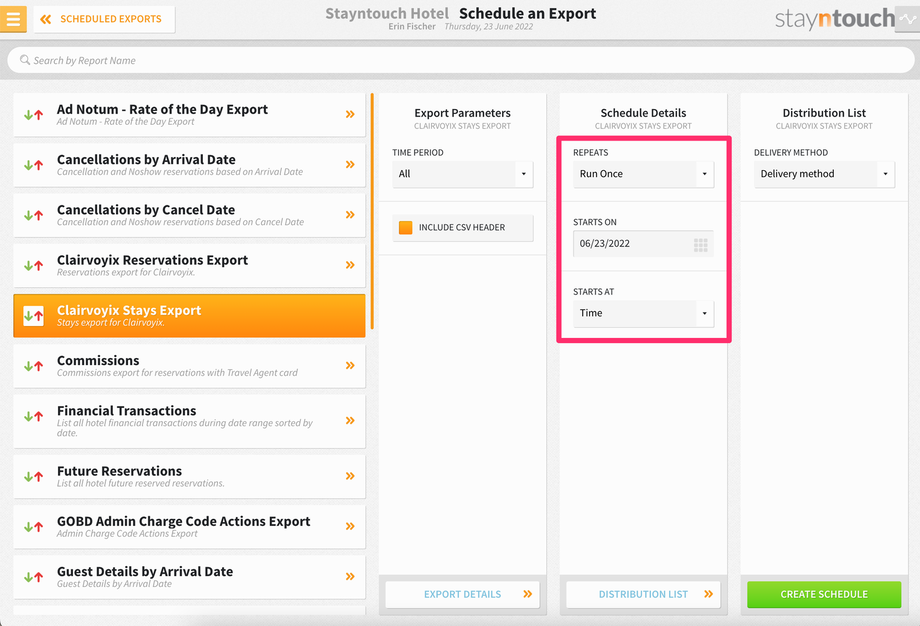Image resolution: width=920 pixels, height=626 pixels.
Task: Open chevron for Cancellations by Cancel Date
Action: (x=350, y=215)
